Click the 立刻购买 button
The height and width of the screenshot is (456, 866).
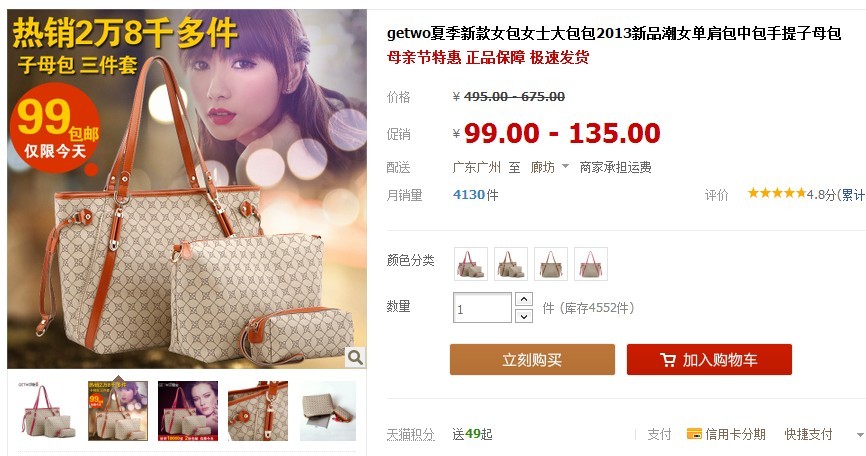tap(532, 359)
